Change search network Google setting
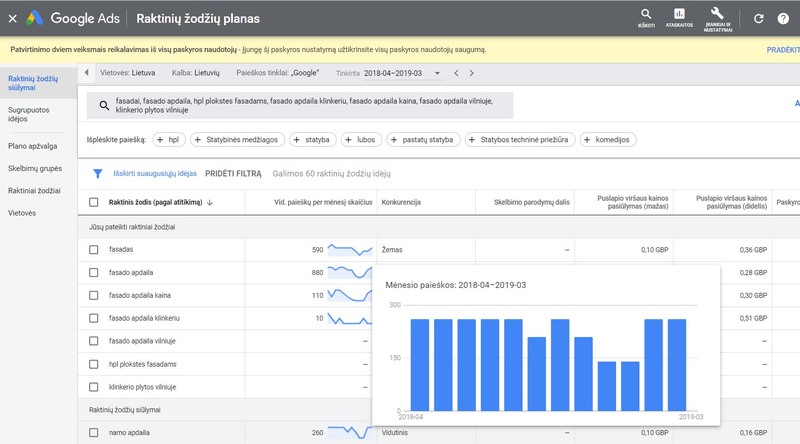The width and height of the screenshot is (800, 444). click(278, 73)
